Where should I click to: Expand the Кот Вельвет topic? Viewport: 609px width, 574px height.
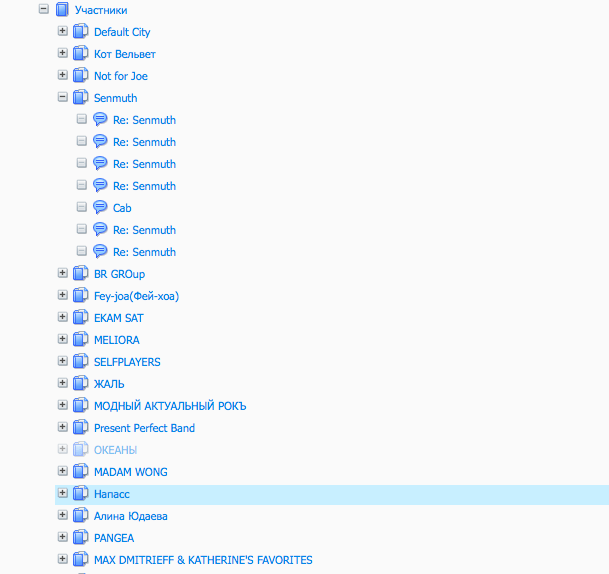click(x=63, y=53)
